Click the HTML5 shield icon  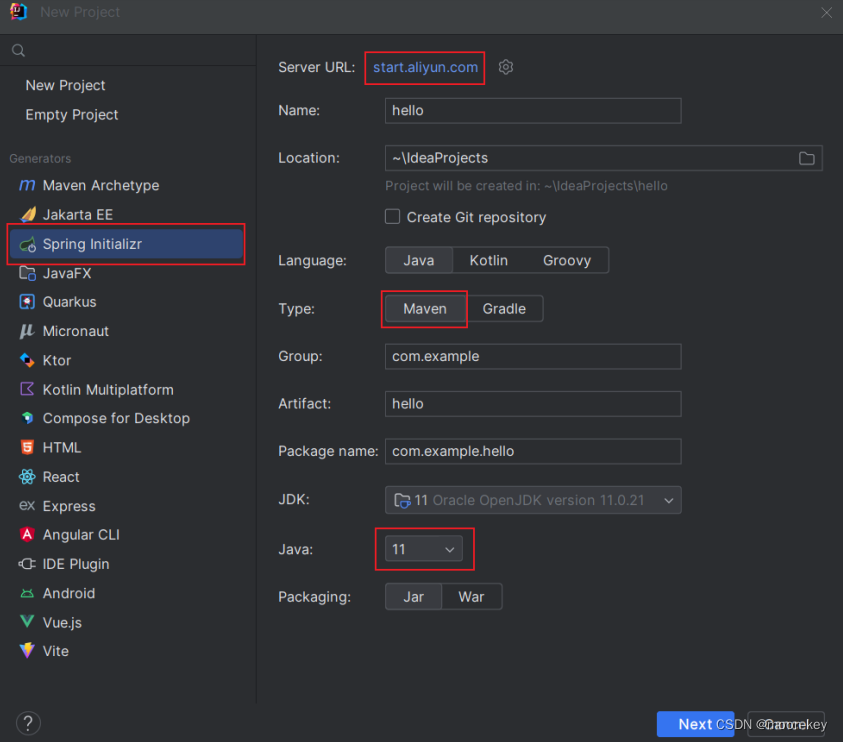click(x=27, y=447)
